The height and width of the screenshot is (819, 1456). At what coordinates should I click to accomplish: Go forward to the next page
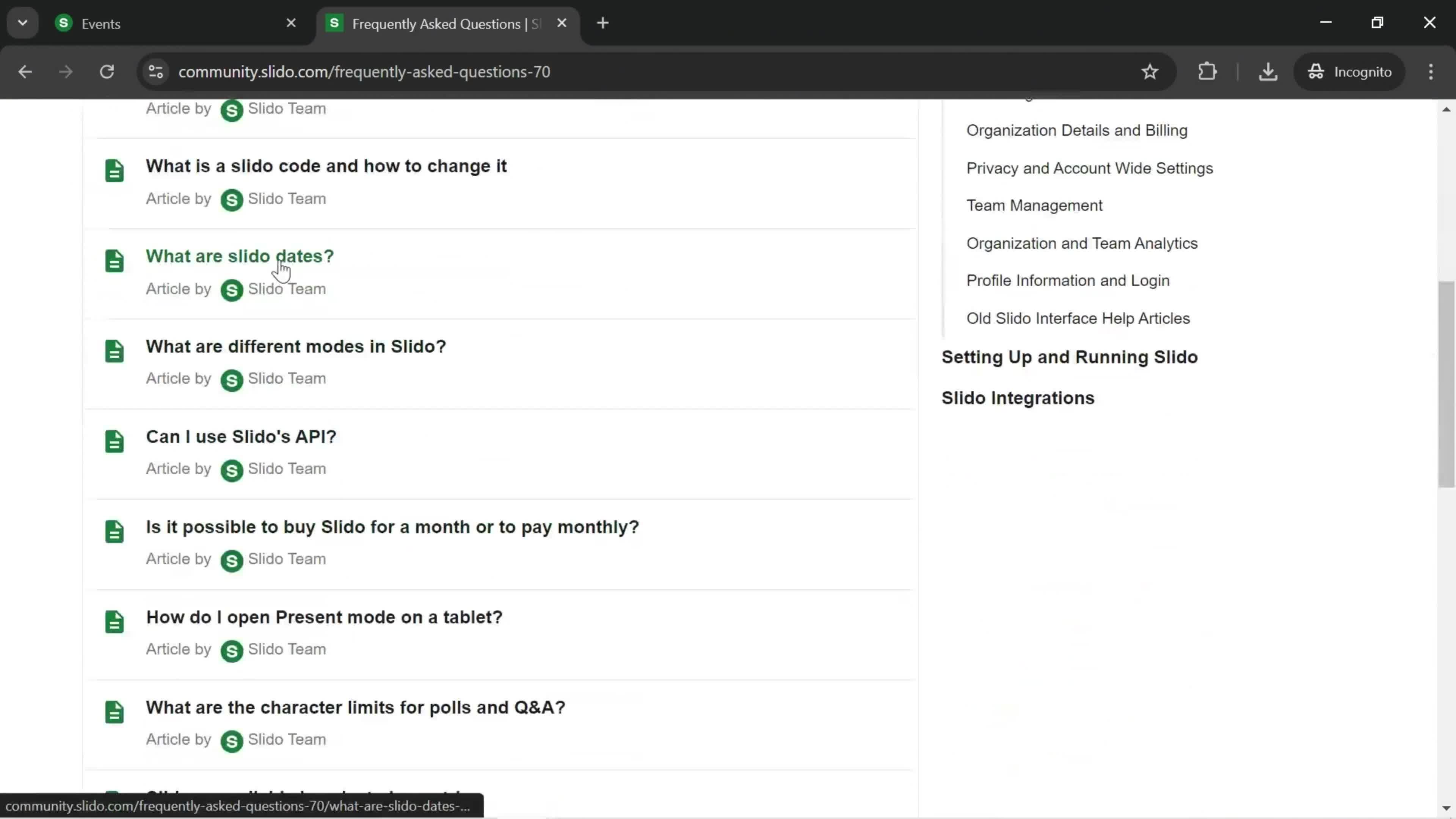pos(66,72)
